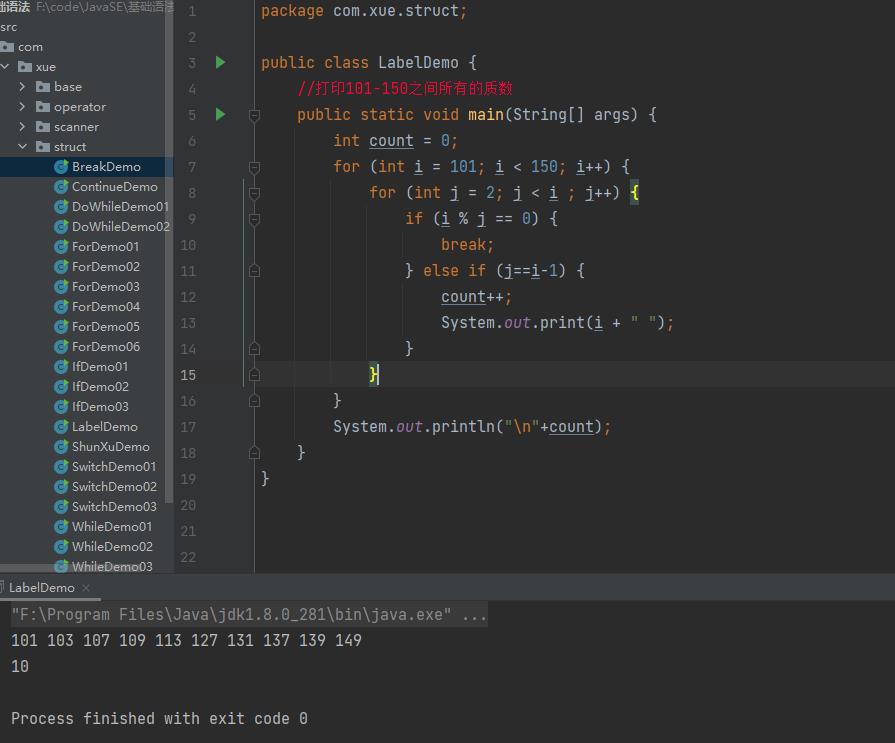Open WhileDemo01 class file
Screen dimensions: 895x743
click(x=112, y=526)
